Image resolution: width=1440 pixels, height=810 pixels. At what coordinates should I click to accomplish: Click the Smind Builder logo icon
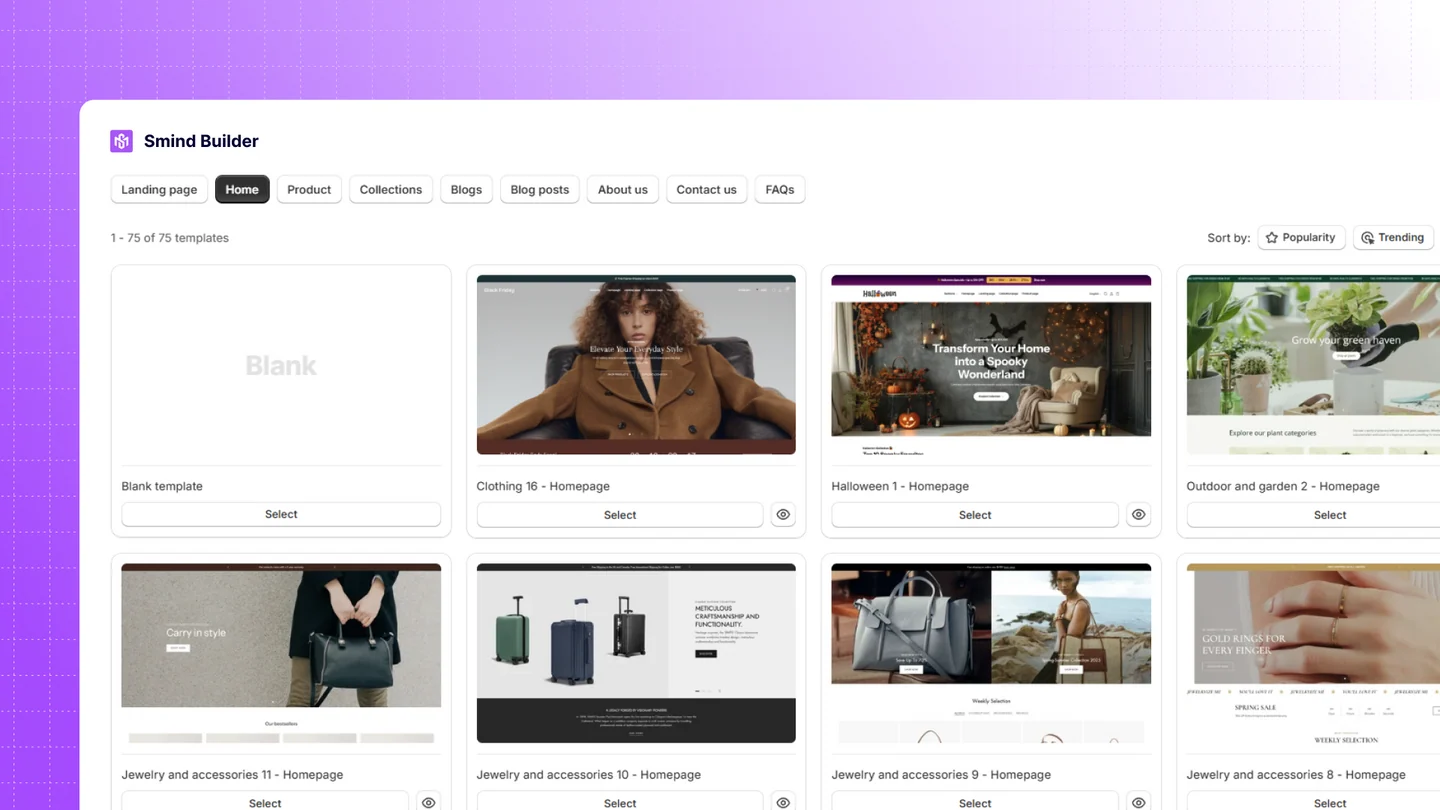(121, 141)
